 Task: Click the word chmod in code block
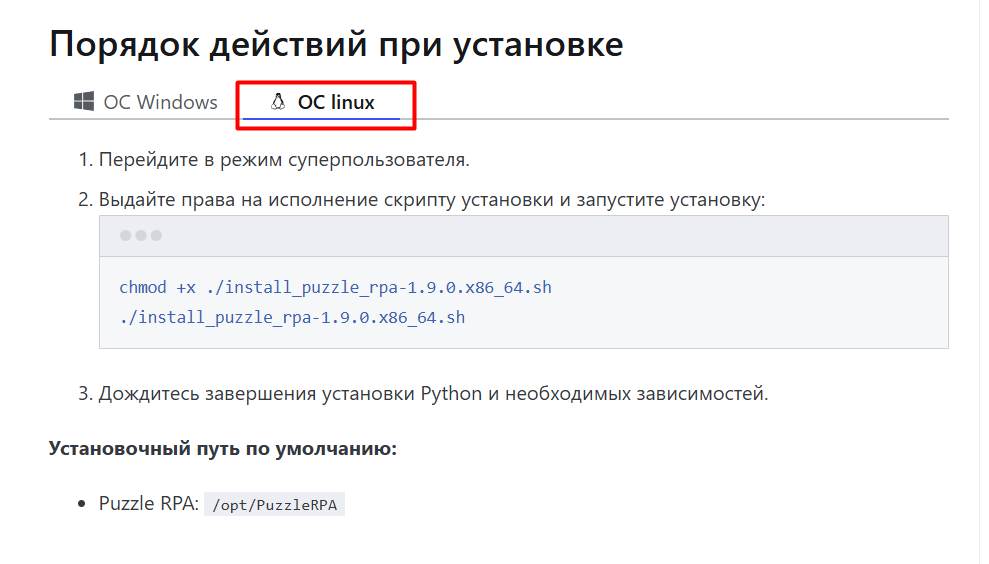(143, 288)
